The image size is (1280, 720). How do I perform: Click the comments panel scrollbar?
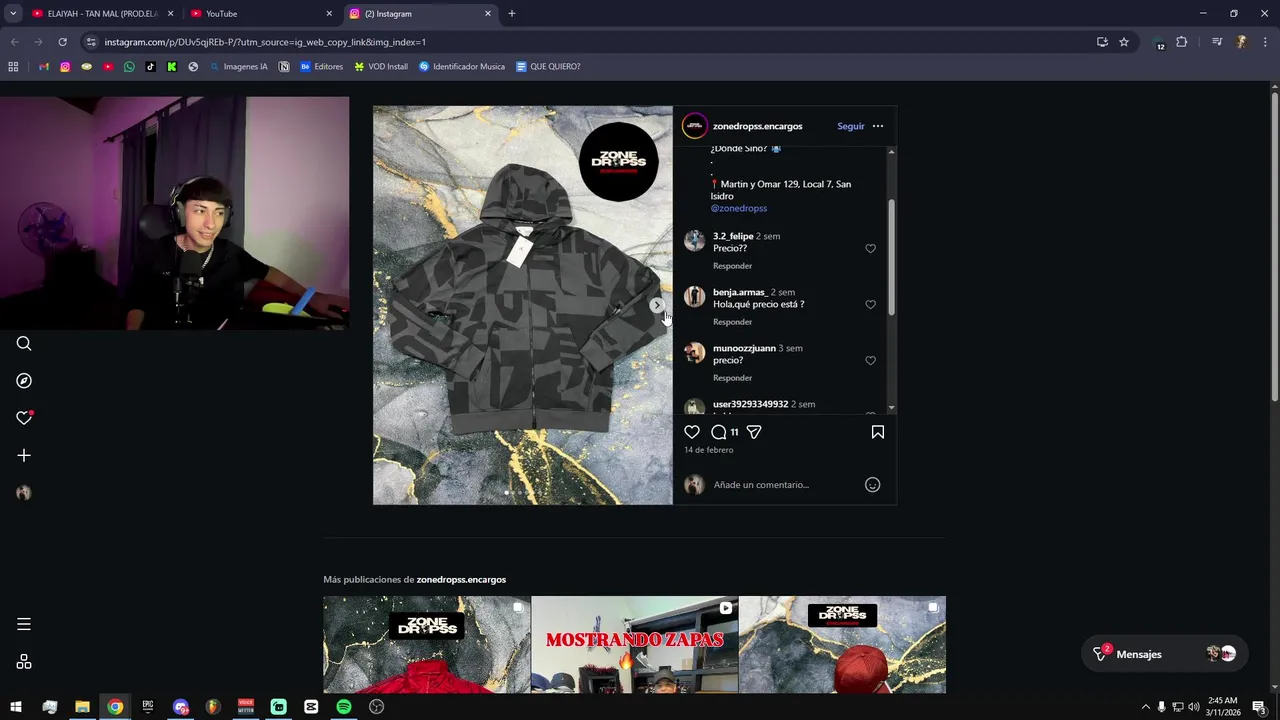coord(891,257)
